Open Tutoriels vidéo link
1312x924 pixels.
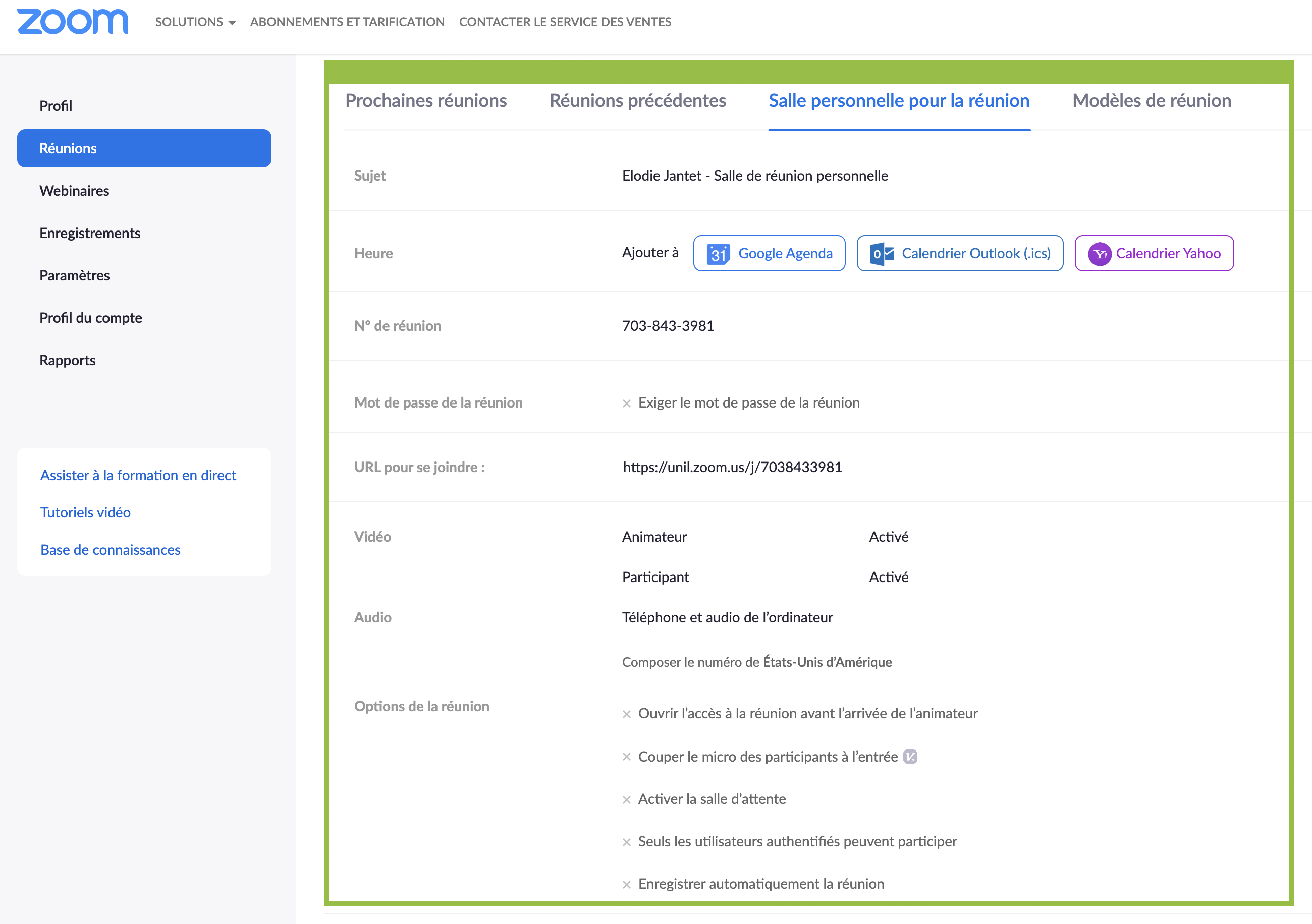point(85,512)
